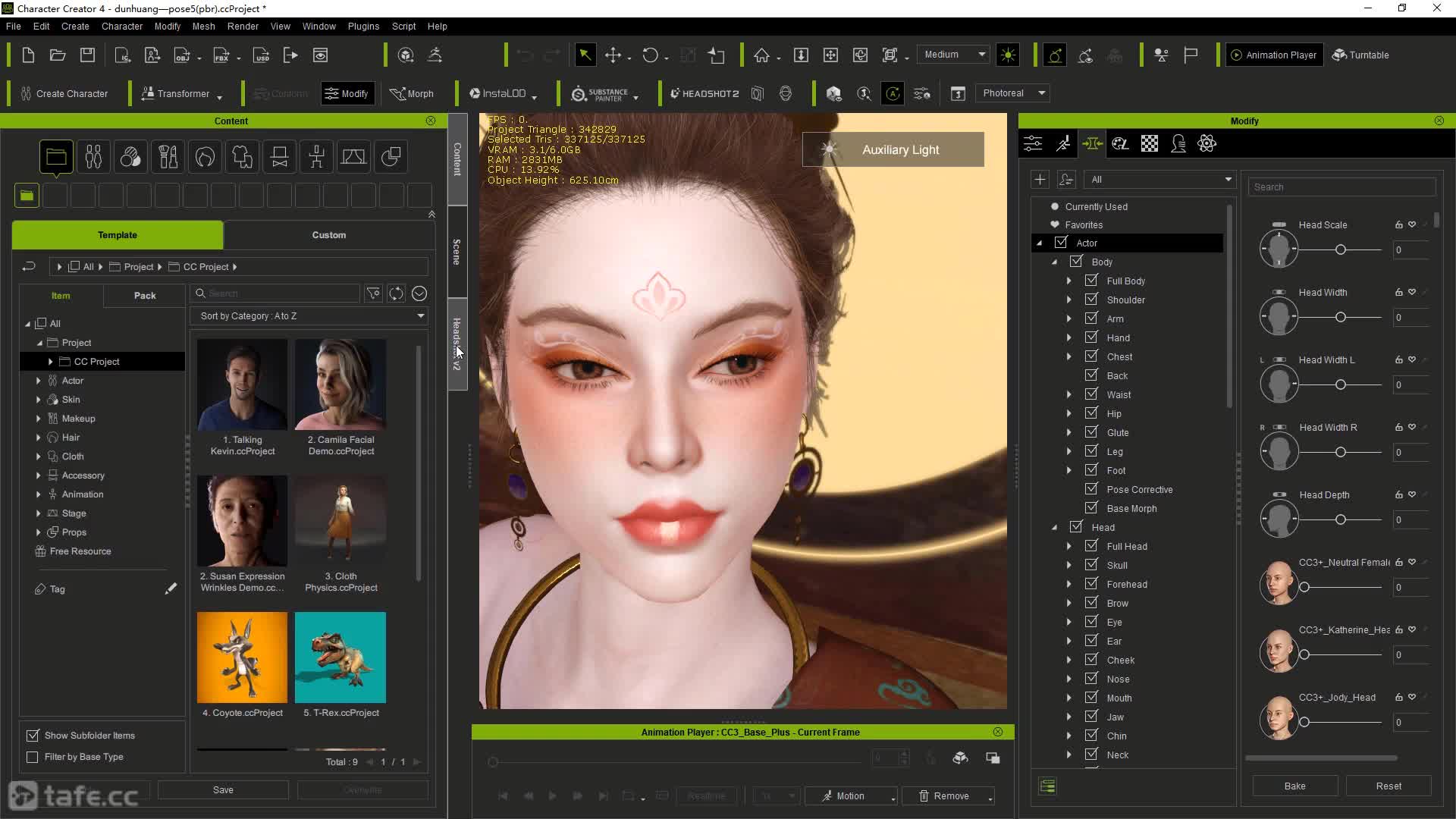The width and height of the screenshot is (1456, 819).
Task: Select the Hair content category icon
Action: (205, 157)
